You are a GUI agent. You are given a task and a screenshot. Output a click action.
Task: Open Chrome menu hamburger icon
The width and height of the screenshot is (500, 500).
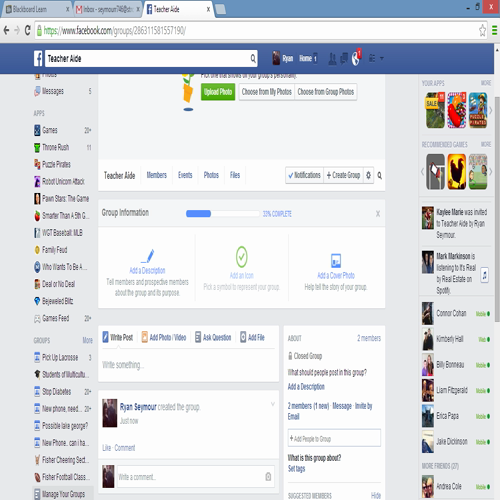pos(494,31)
